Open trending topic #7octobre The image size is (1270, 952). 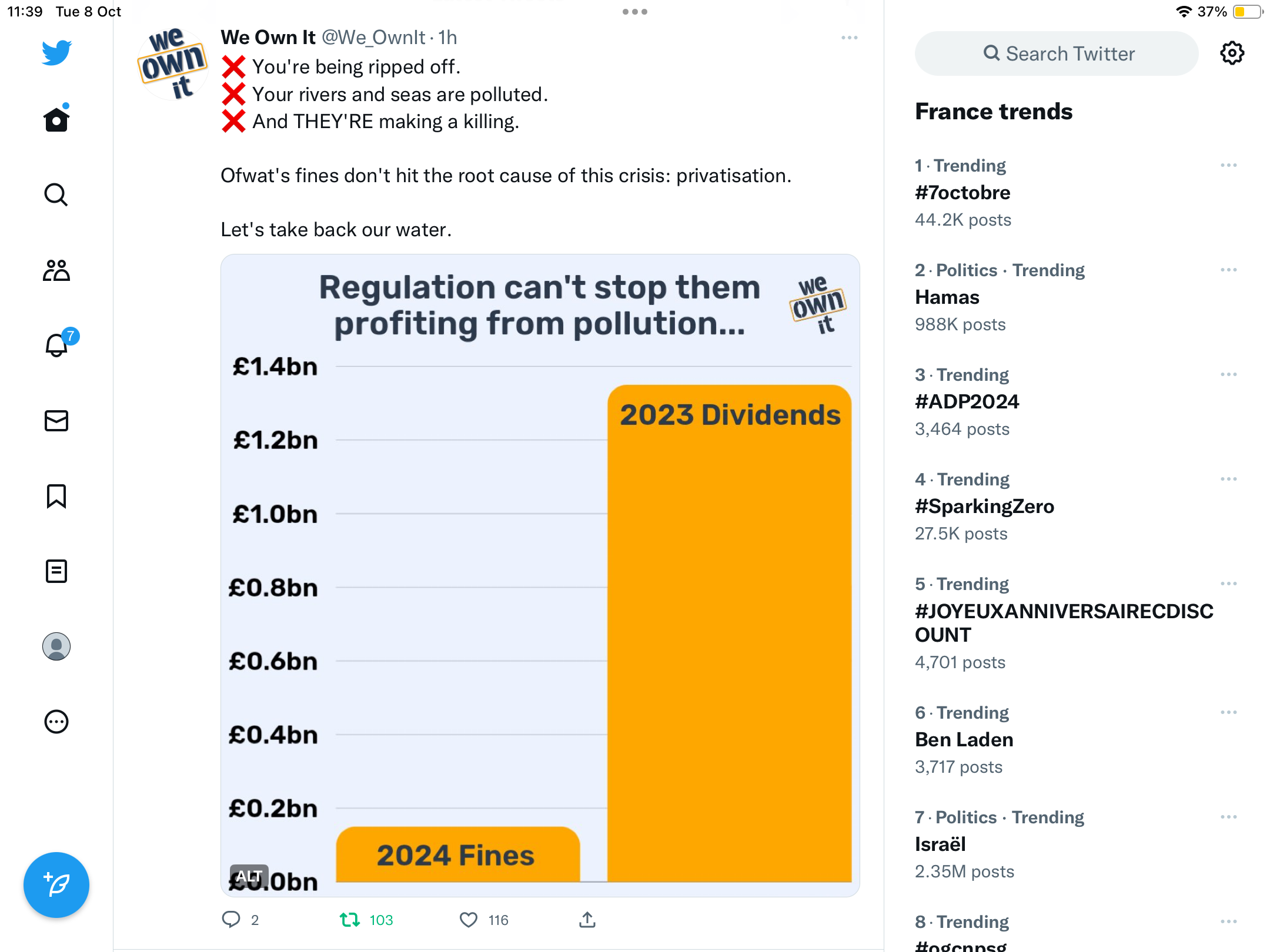pyautogui.click(x=962, y=193)
